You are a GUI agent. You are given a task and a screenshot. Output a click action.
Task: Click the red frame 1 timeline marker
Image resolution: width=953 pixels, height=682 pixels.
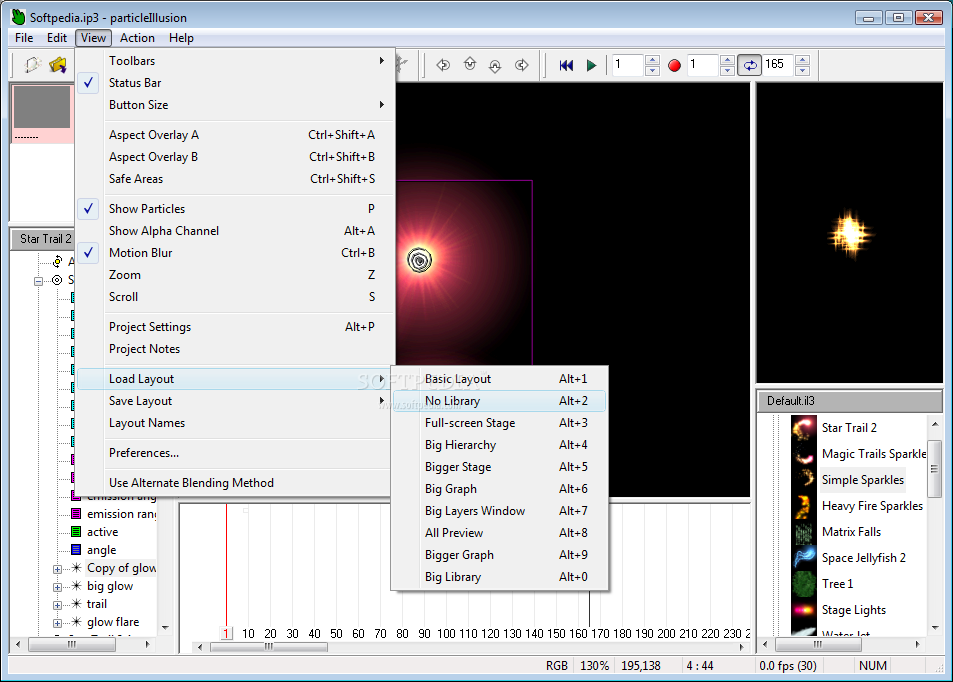(x=226, y=633)
